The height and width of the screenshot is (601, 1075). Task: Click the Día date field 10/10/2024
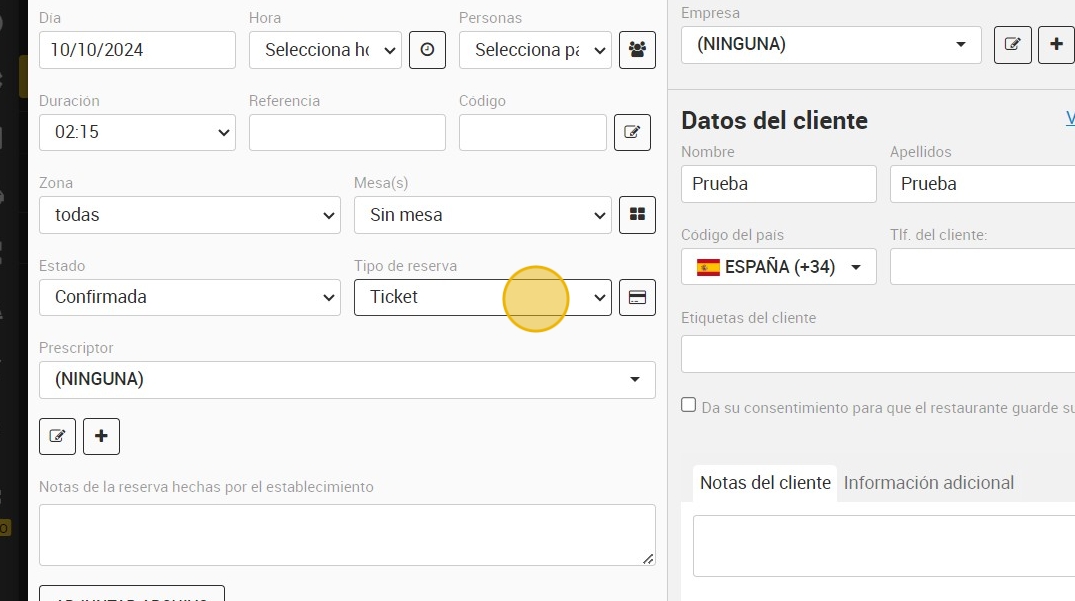137,50
